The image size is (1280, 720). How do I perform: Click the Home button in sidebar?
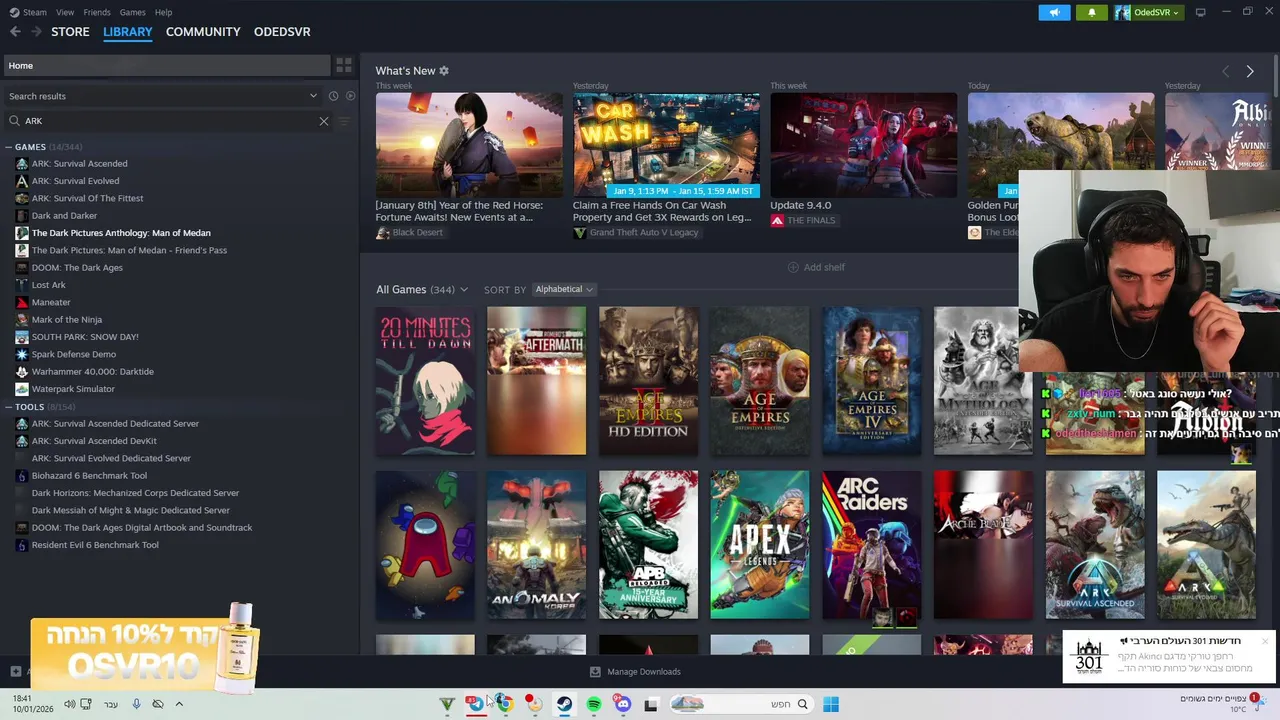[166, 65]
